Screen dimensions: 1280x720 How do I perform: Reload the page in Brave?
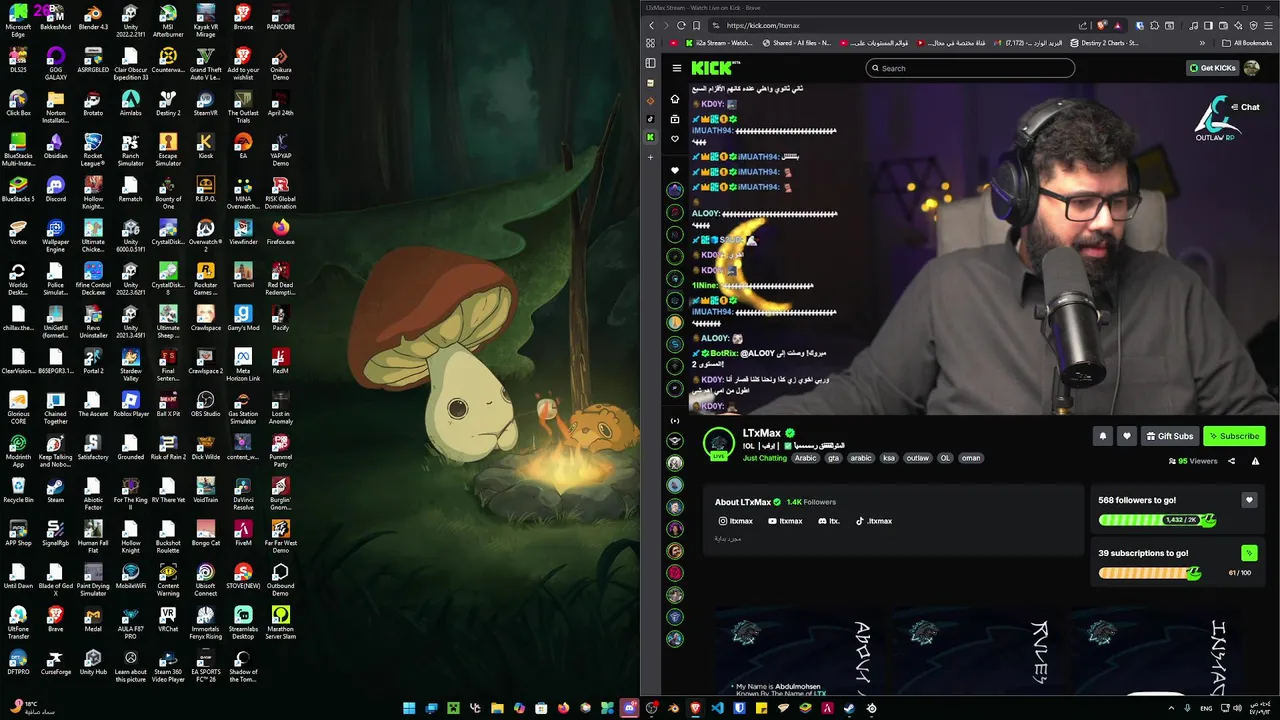[x=681, y=25]
